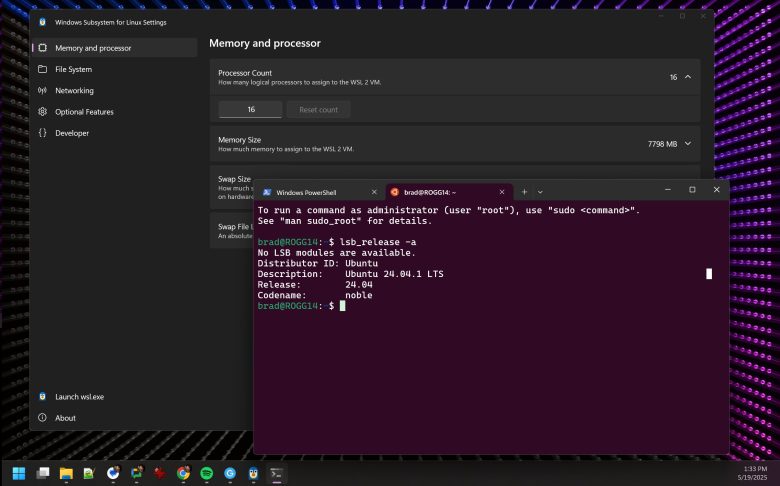Click the 'Ubuntu 24.04.1 LTS' description text
Screen dimensions: 780x486
point(394,274)
